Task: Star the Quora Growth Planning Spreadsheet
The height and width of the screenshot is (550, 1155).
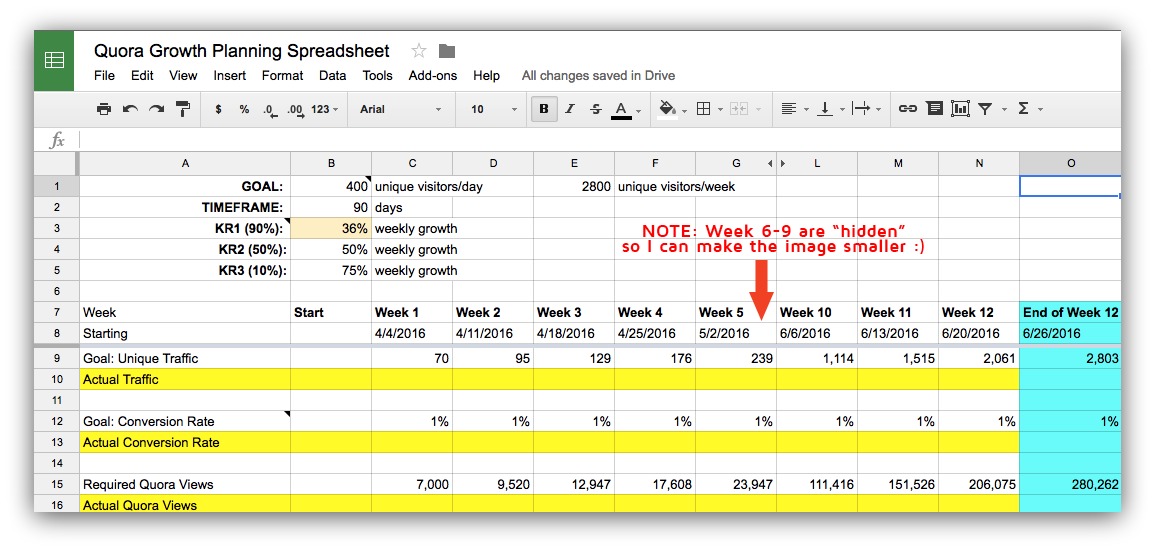Action: 419,51
